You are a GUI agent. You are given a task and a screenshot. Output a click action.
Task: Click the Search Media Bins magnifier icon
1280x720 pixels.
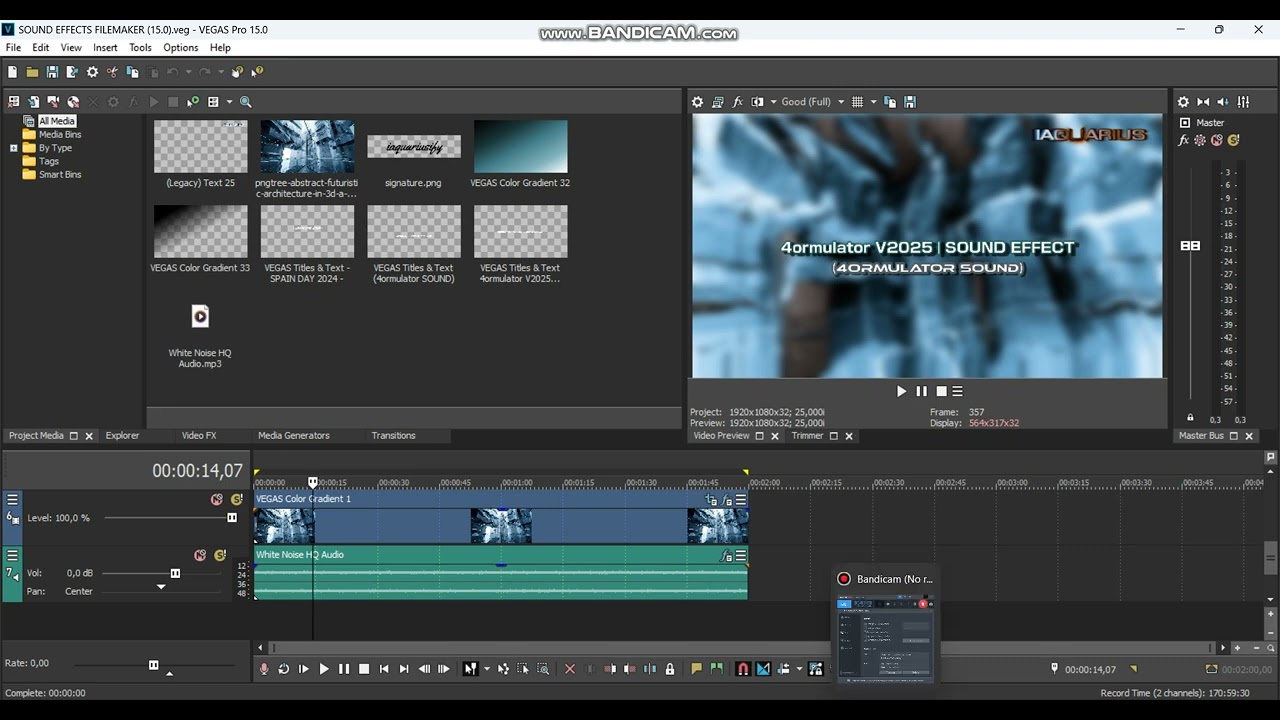pos(246,102)
